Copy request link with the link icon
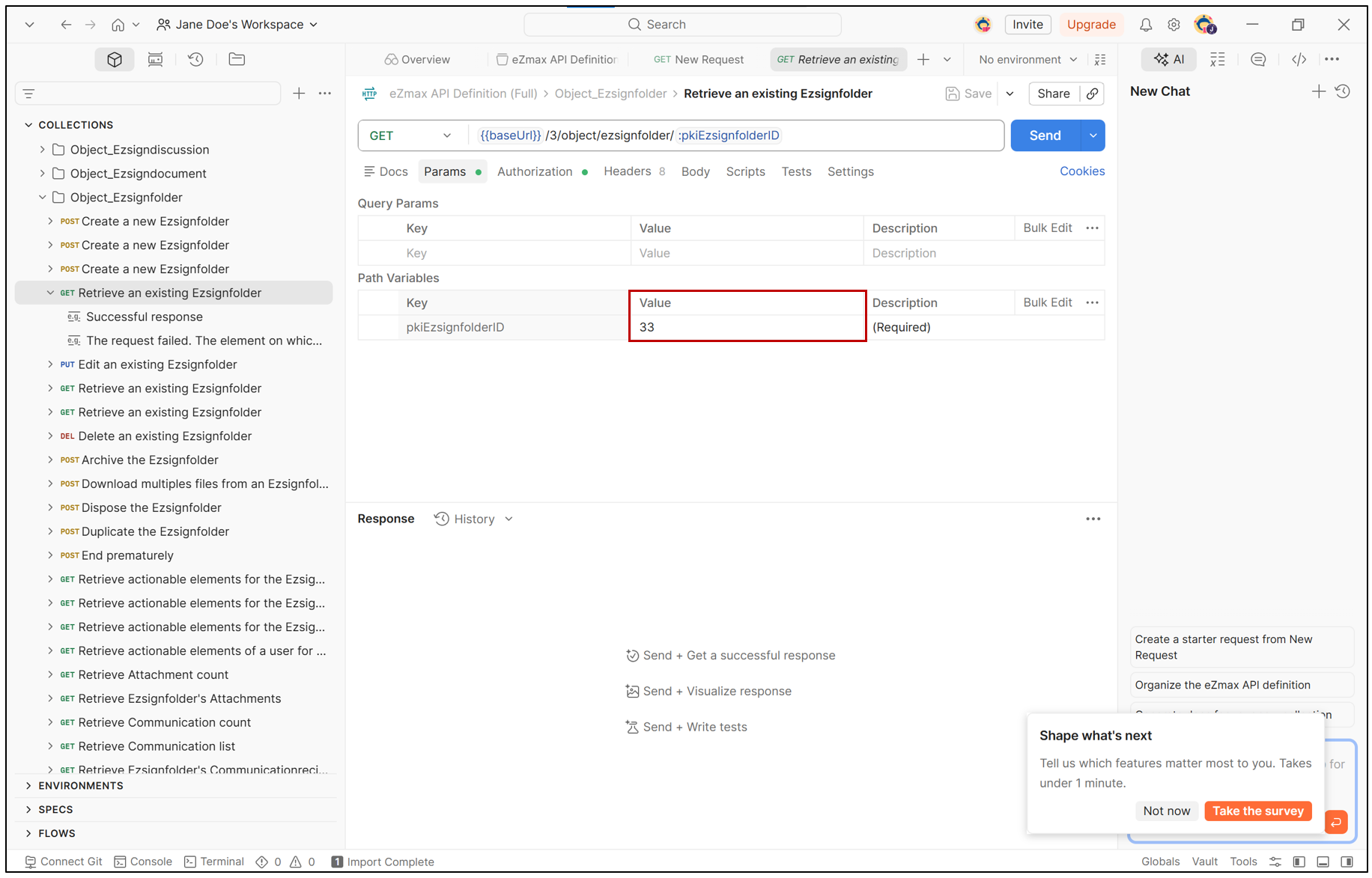The image size is (1372, 878). (x=1093, y=94)
